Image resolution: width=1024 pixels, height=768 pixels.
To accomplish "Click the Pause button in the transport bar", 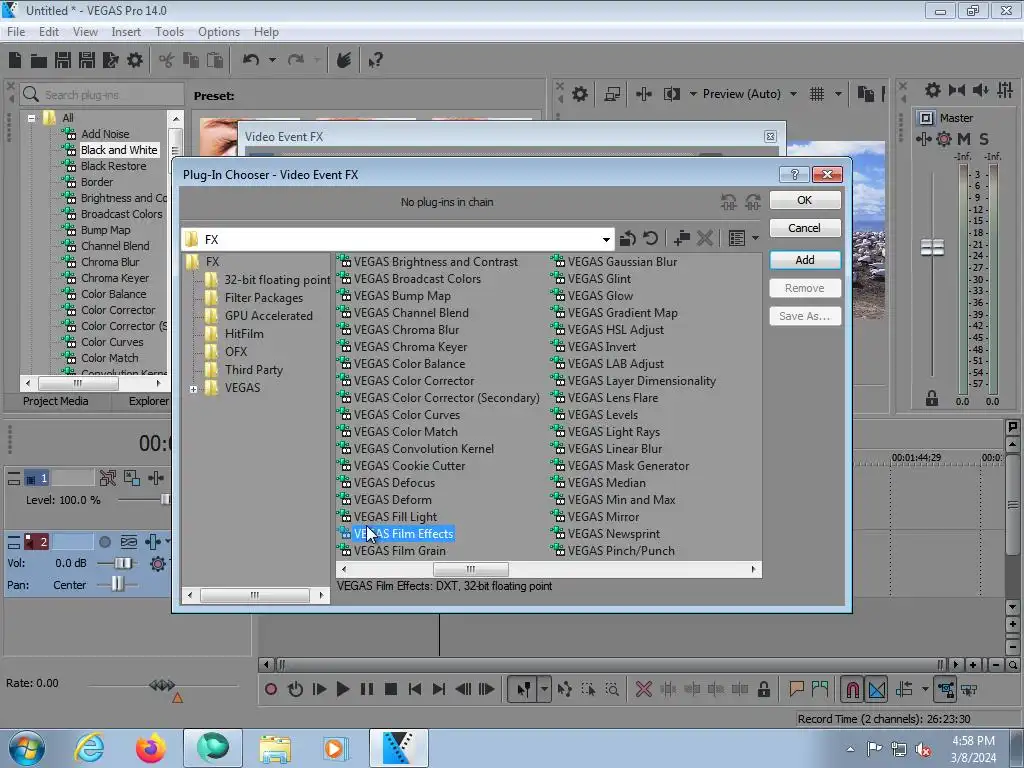I will coord(367,689).
